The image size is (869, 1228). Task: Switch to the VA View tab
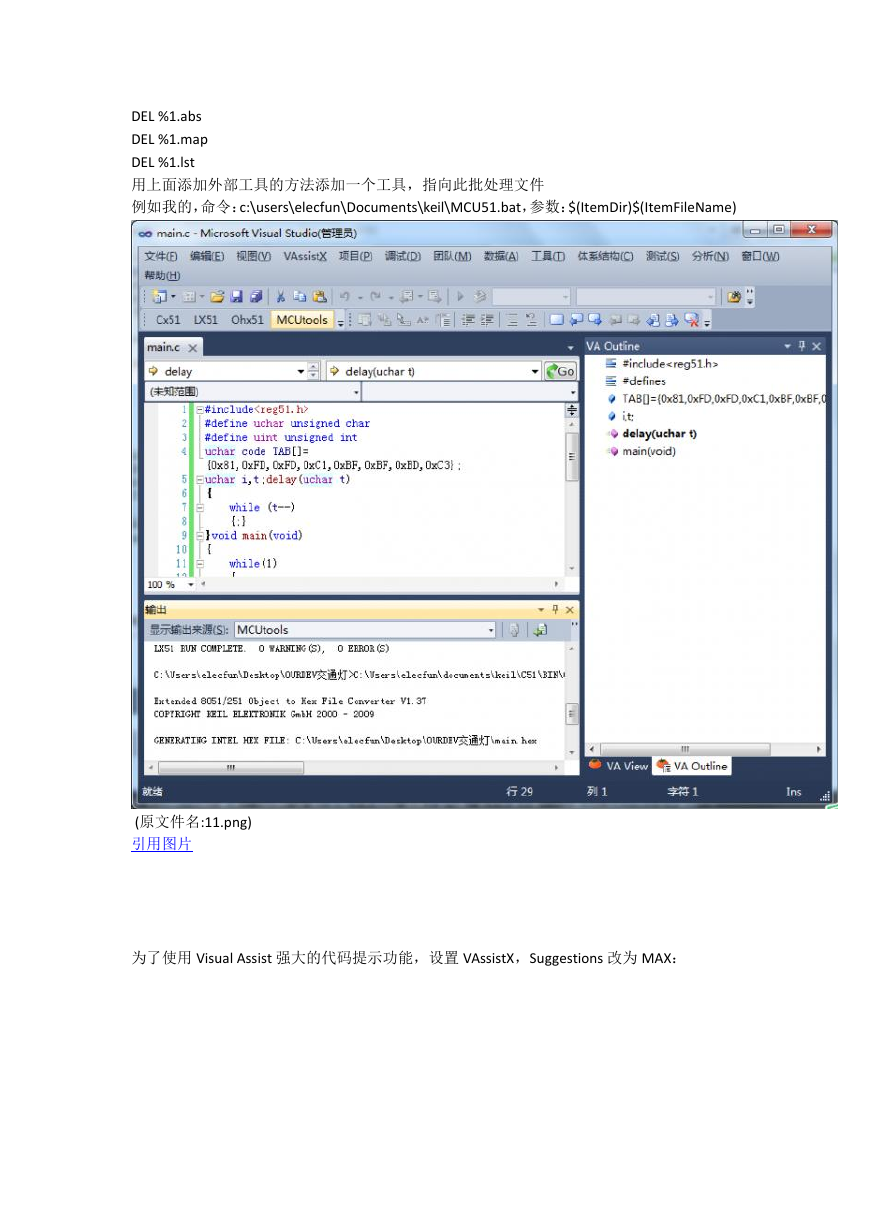619,766
